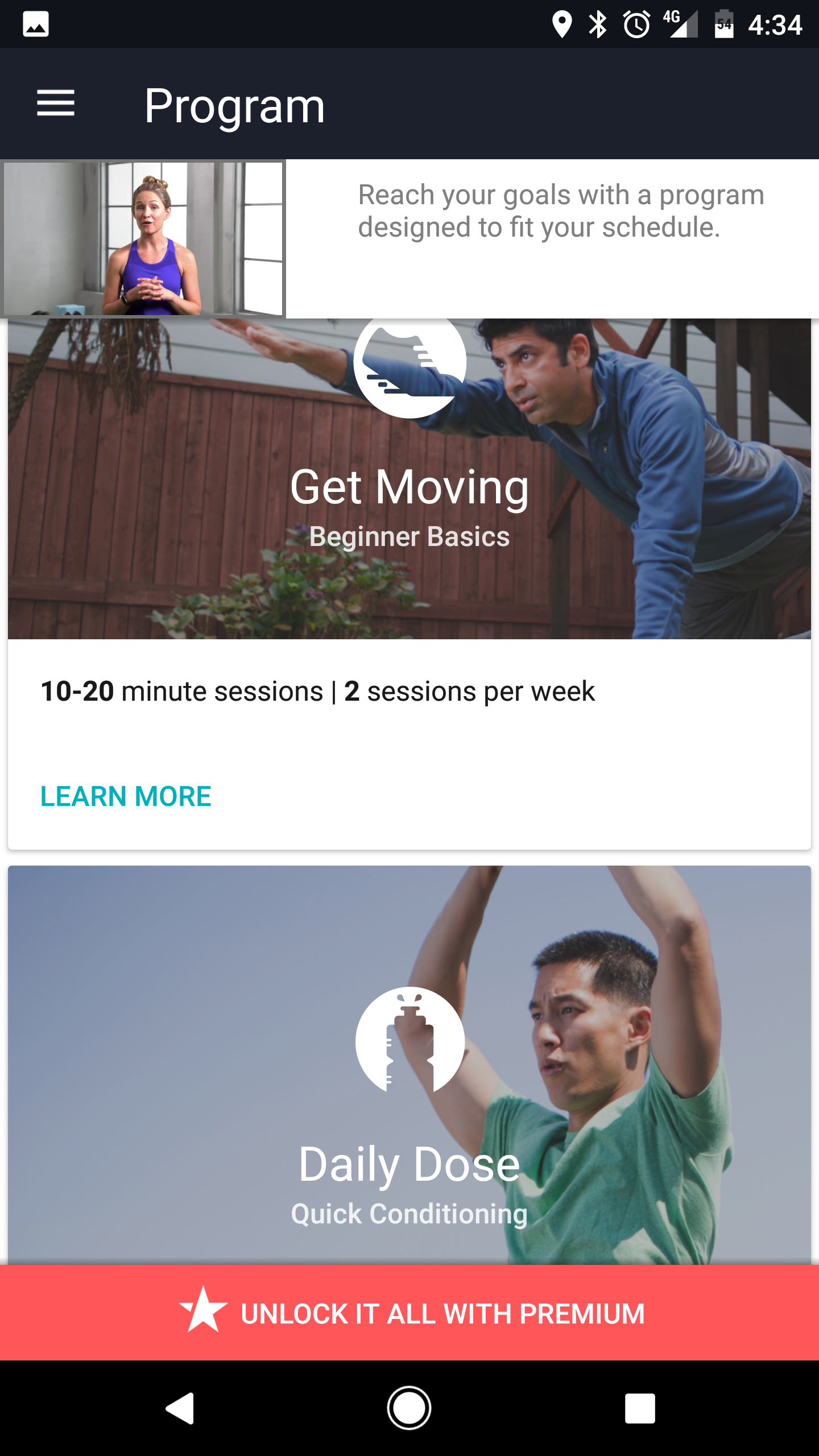Tap the alarm clock status icon
This screenshot has height=1456, width=819.
pyautogui.click(x=637, y=24)
